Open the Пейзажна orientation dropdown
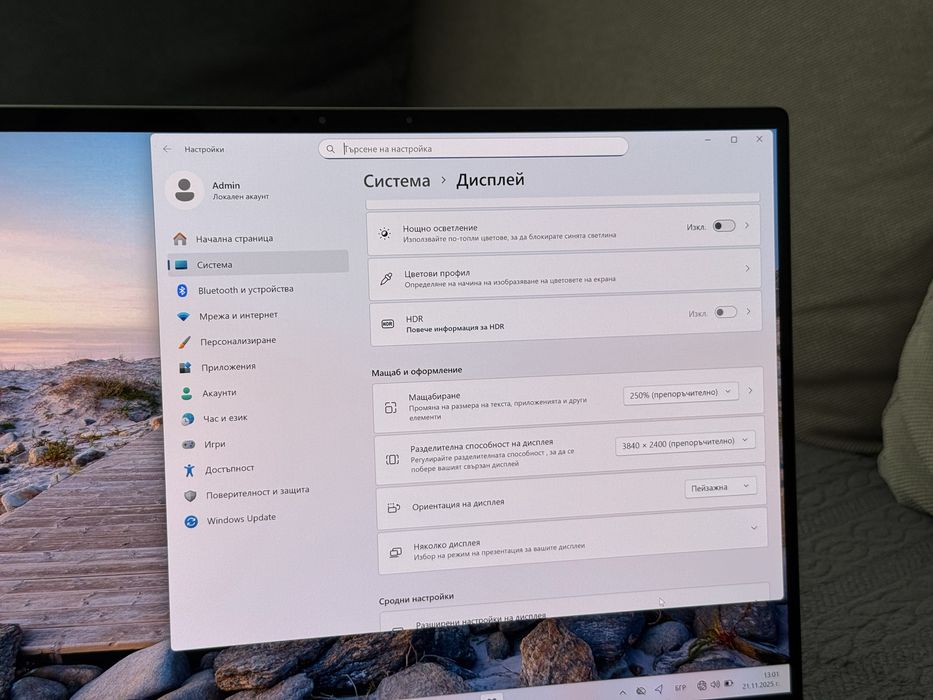 pyautogui.click(x=721, y=487)
